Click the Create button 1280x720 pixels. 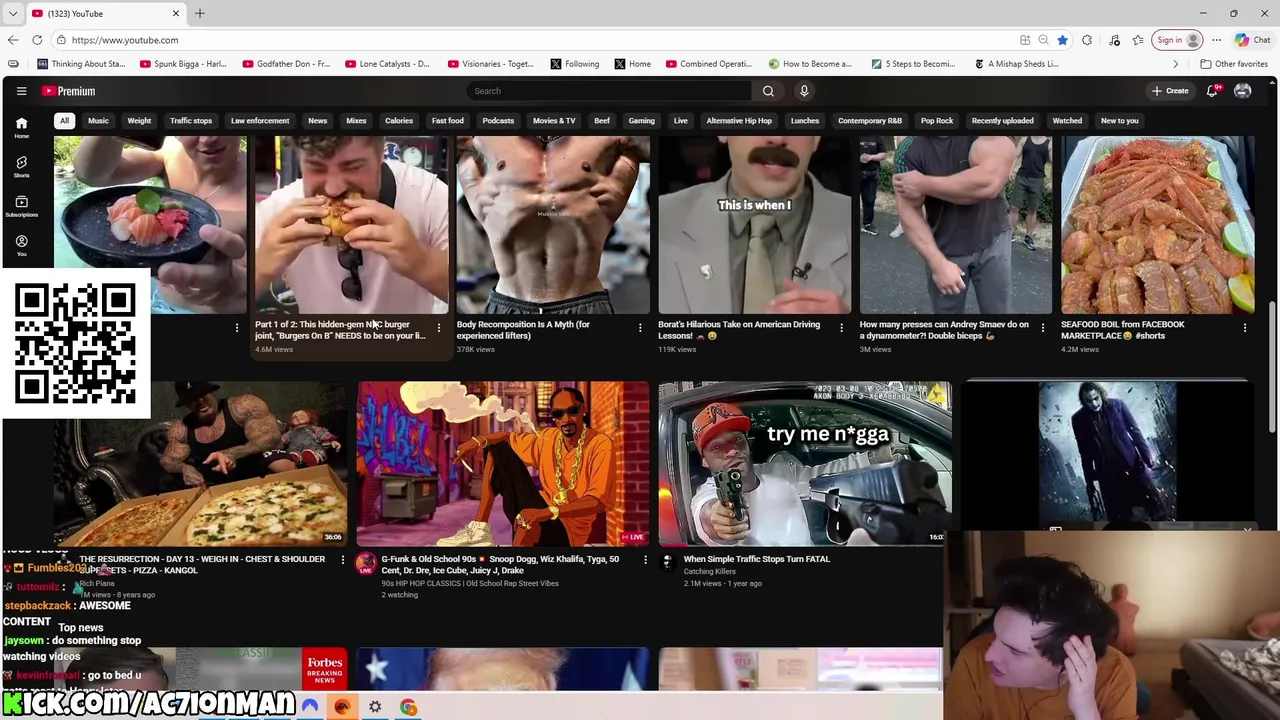[x=1170, y=91]
